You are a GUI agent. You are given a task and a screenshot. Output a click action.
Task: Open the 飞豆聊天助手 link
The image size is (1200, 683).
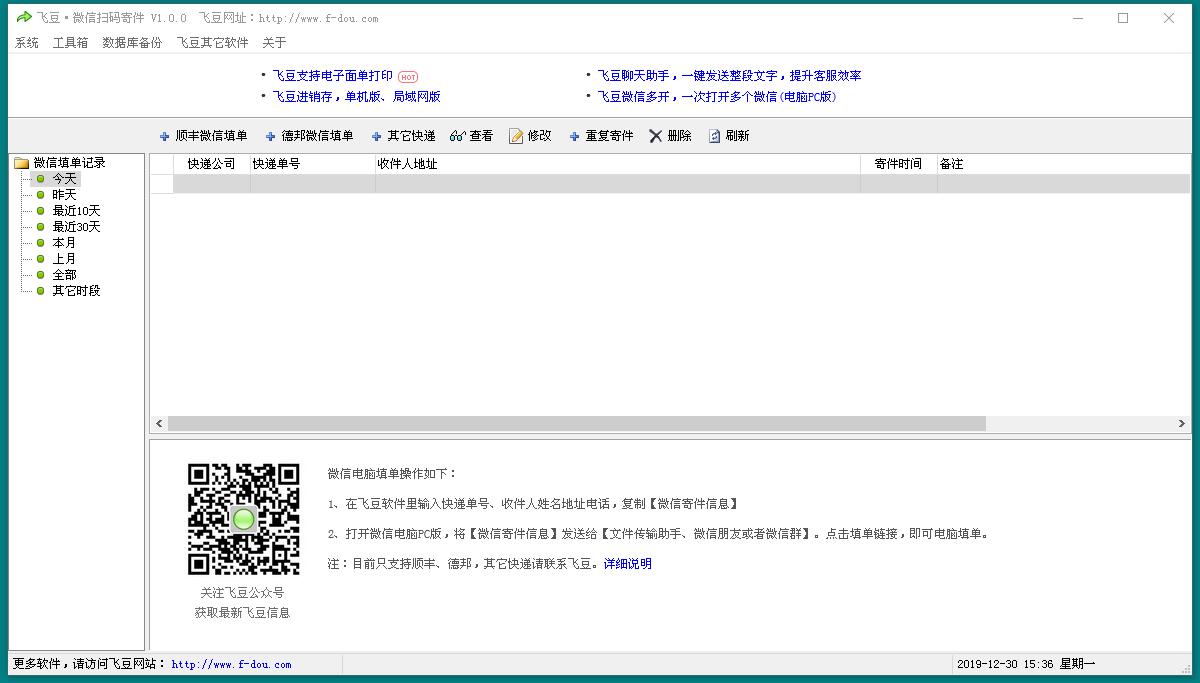pos(729,76)
